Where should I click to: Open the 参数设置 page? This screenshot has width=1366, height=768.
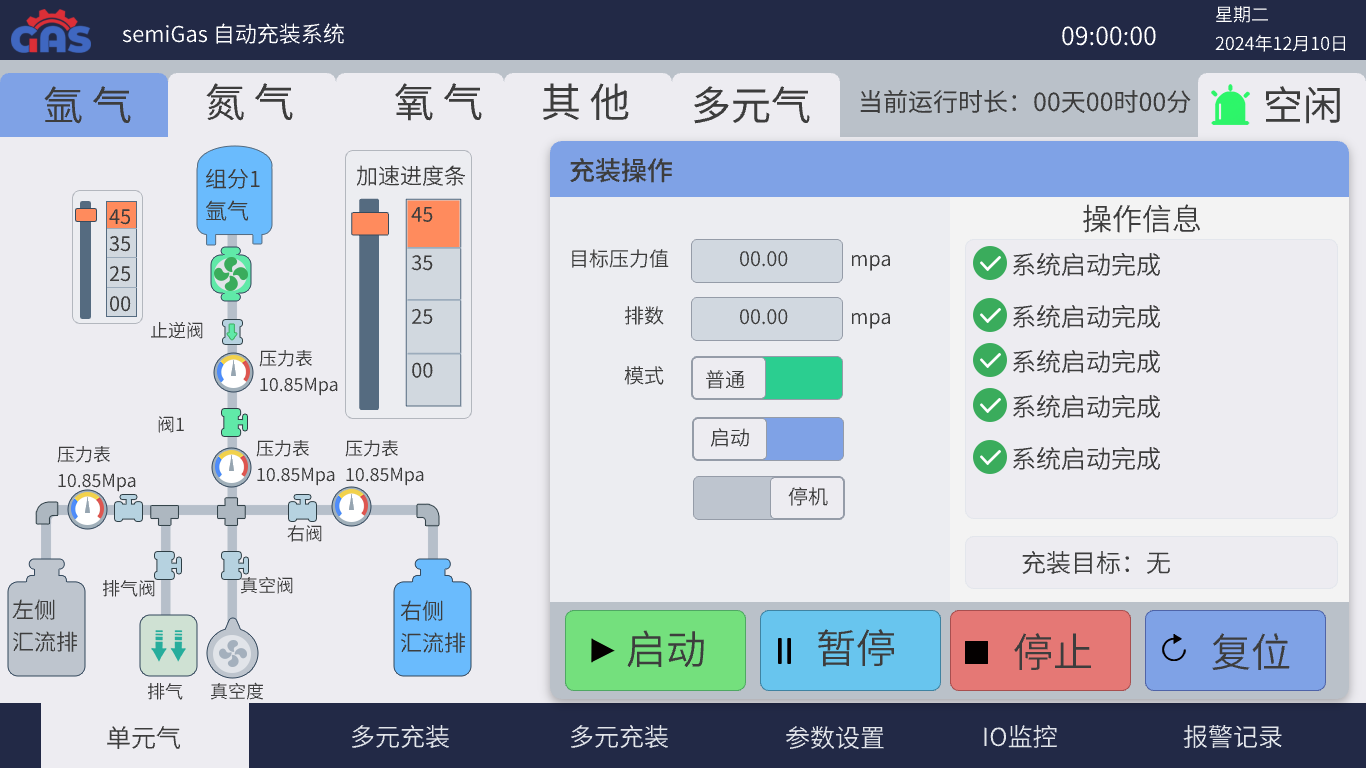[835, 737]
